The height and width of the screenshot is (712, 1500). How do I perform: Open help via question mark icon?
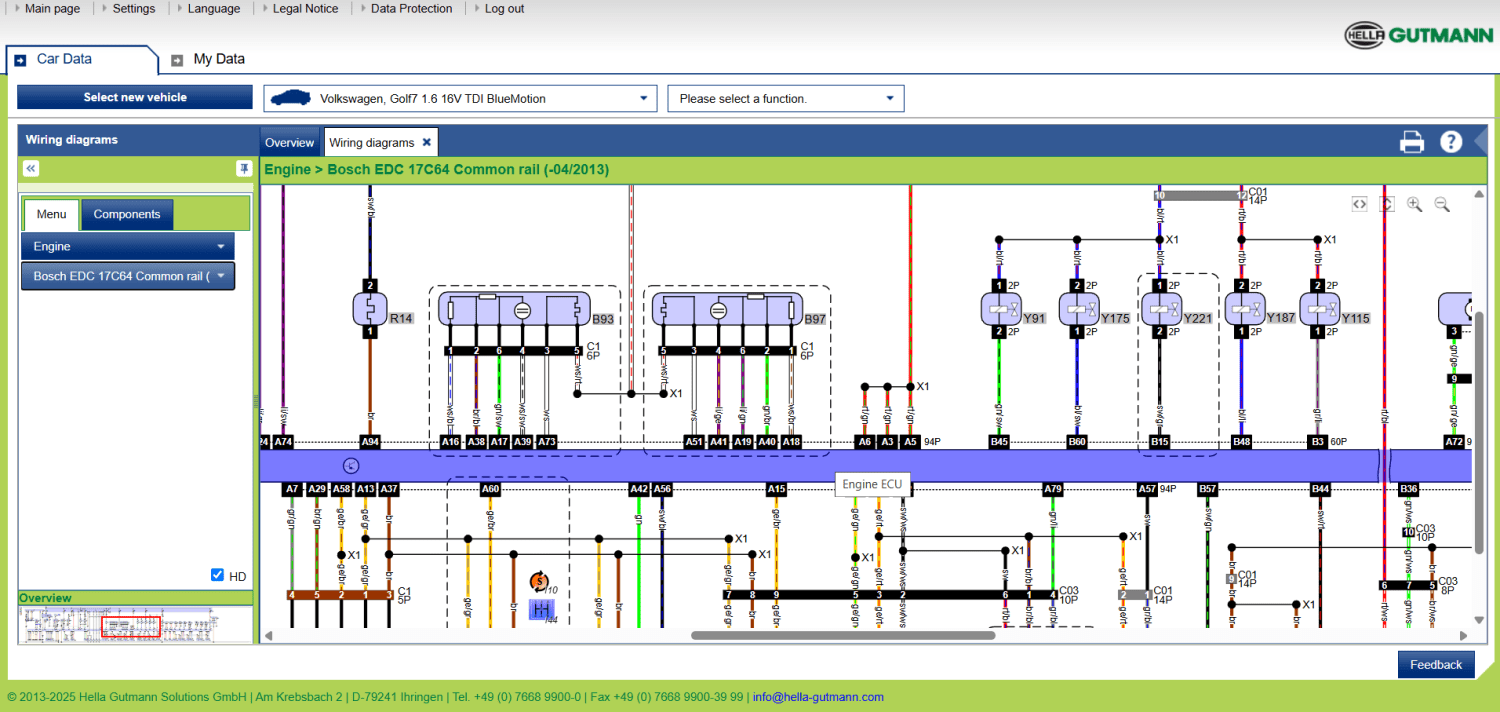click(1451, 142)
